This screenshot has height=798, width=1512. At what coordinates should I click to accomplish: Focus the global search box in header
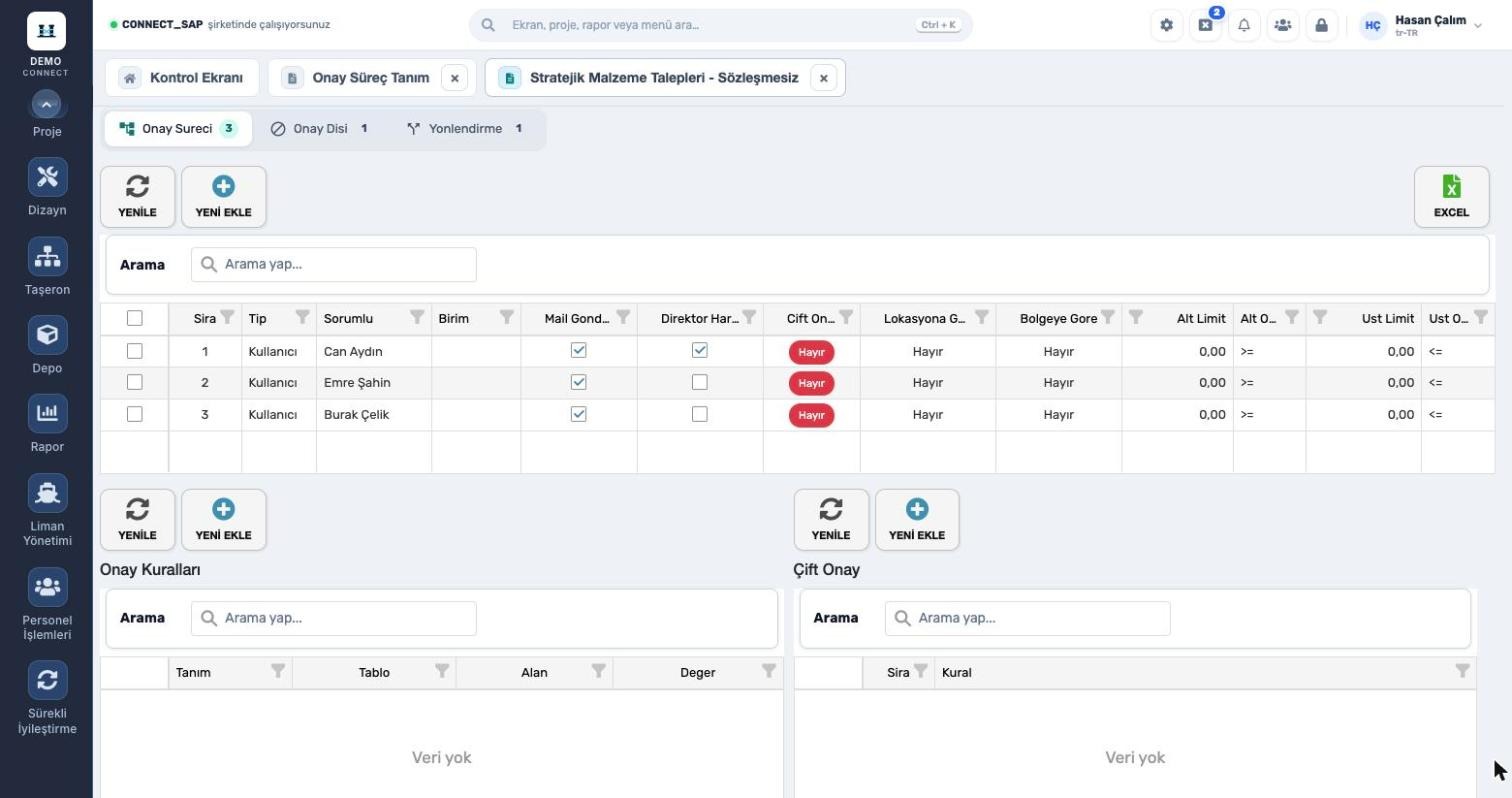[720, 25]
